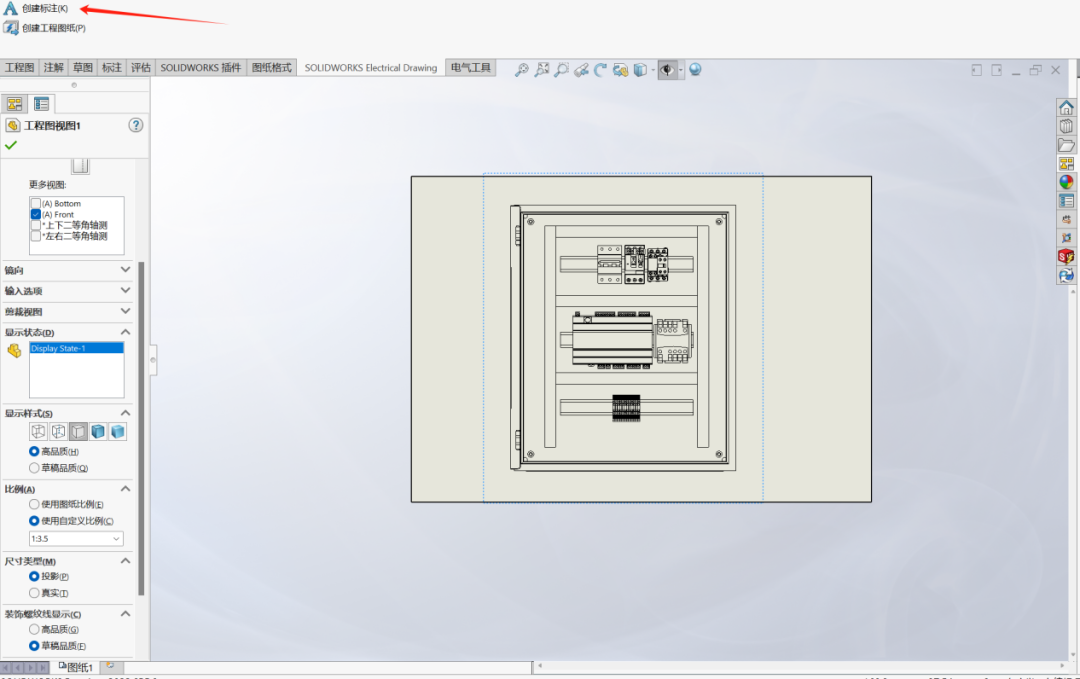Click the hide/show items eye icon

tap(666, 69)
